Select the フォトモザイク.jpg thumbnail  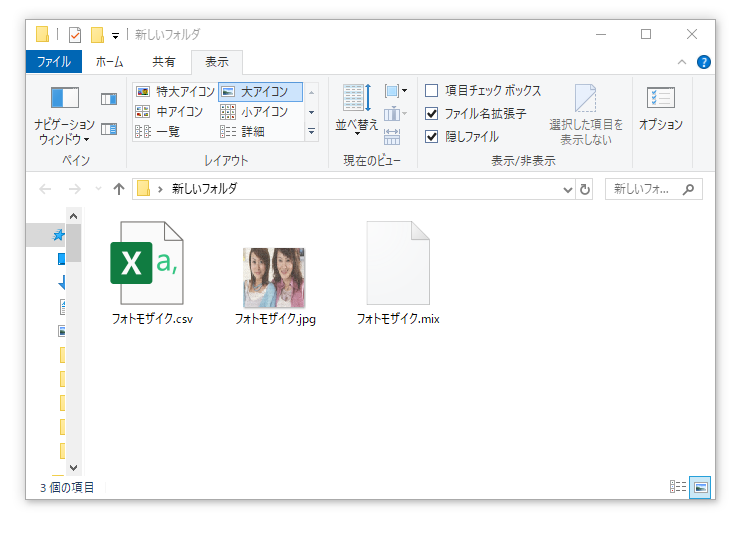point(275,286)
